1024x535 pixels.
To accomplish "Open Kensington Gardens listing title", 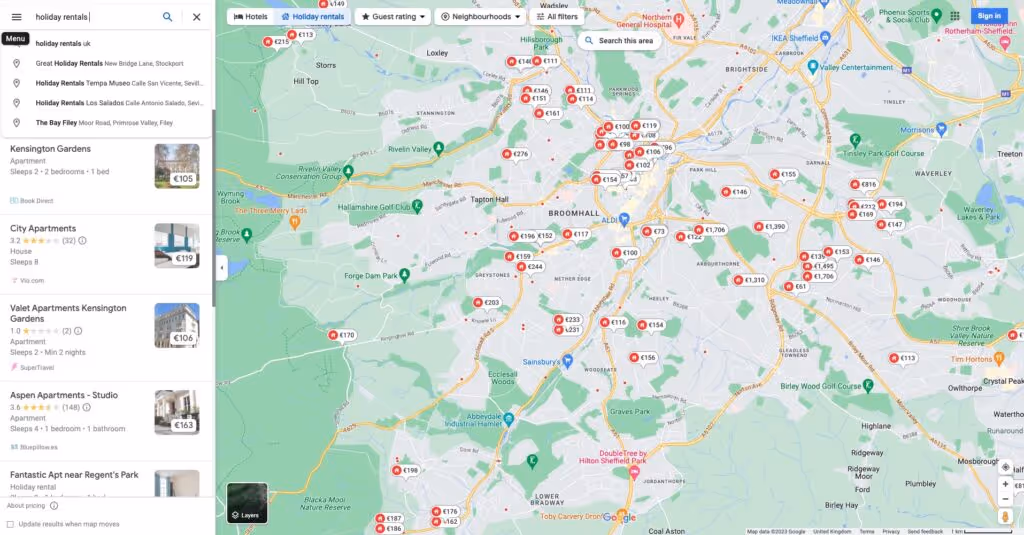I will 50,149.
